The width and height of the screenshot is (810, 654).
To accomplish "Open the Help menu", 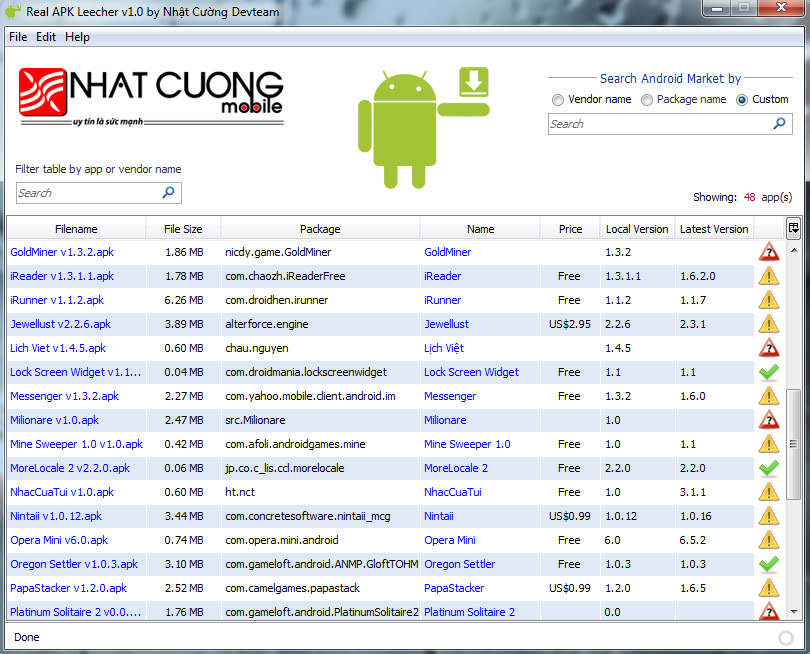I will point(77,37).
